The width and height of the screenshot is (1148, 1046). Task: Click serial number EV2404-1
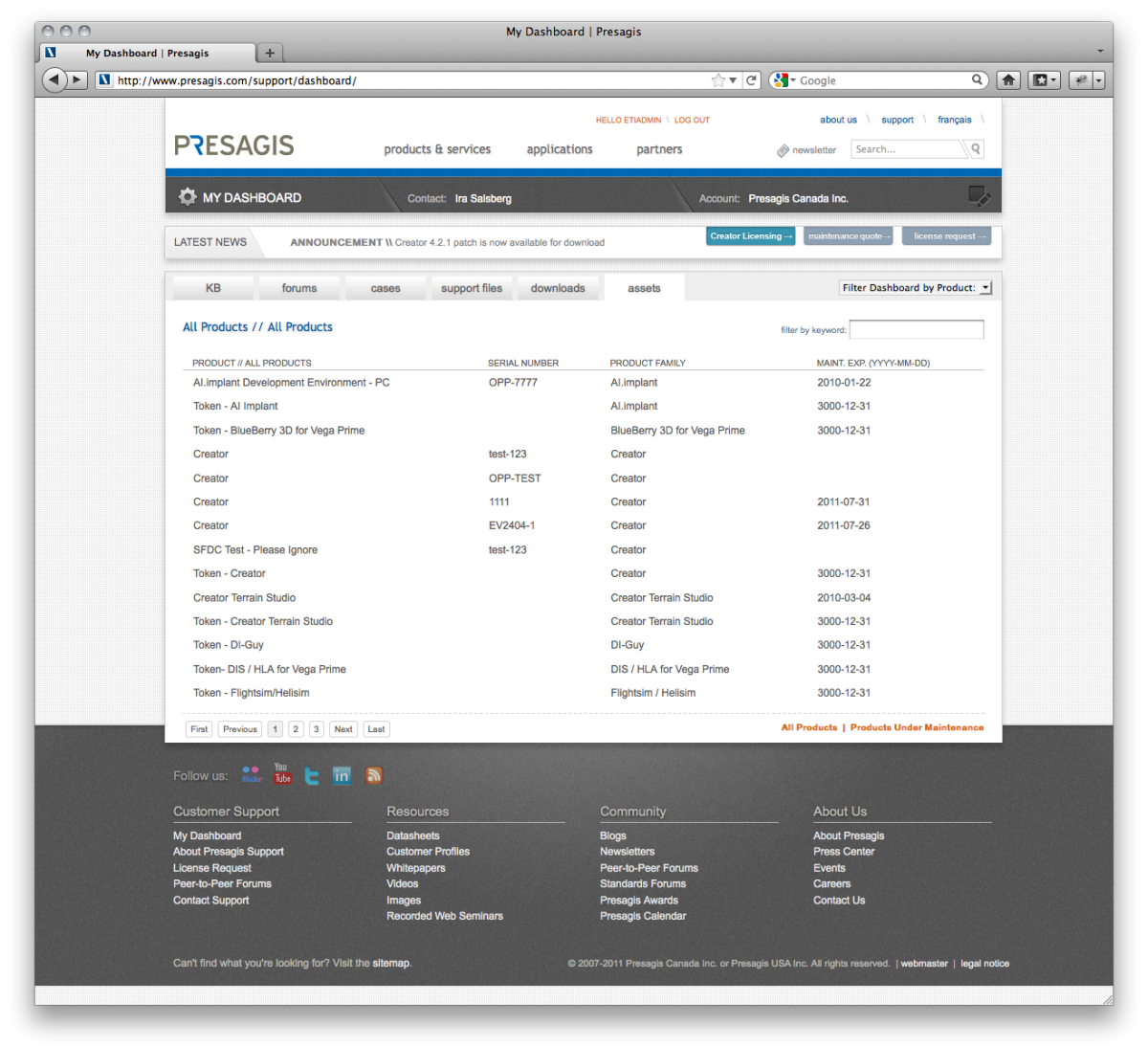click(x=512, y=525)
